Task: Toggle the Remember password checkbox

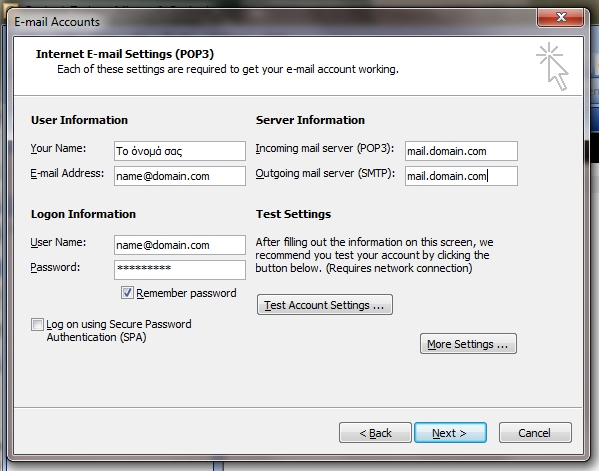Action: (x=127, y=293)
